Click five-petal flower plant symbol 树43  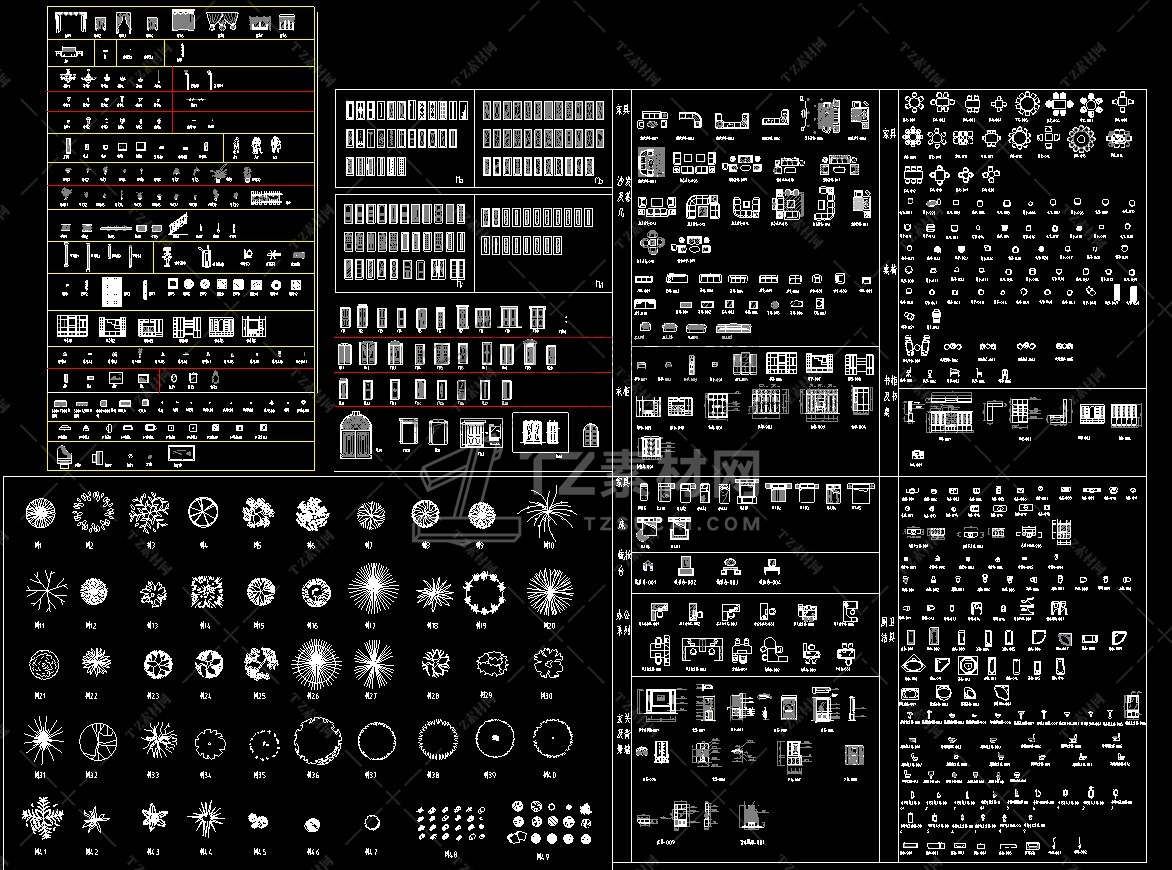[153, 817]
